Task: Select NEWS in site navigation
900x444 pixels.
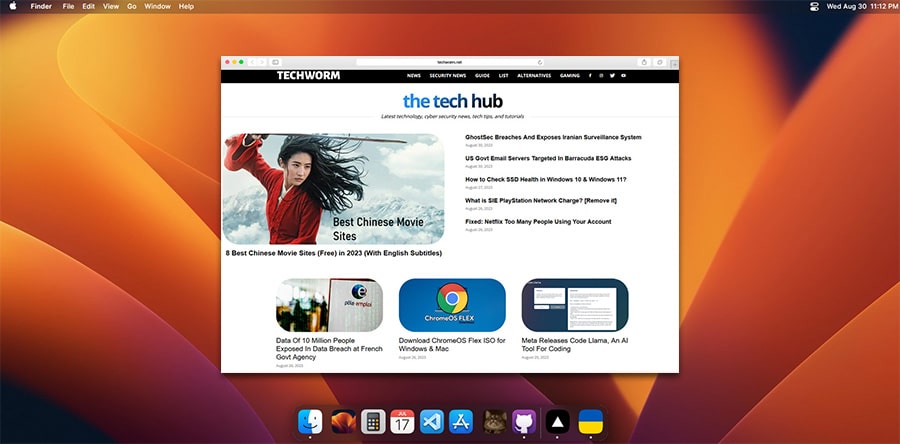Action: [x=414, y=76]
